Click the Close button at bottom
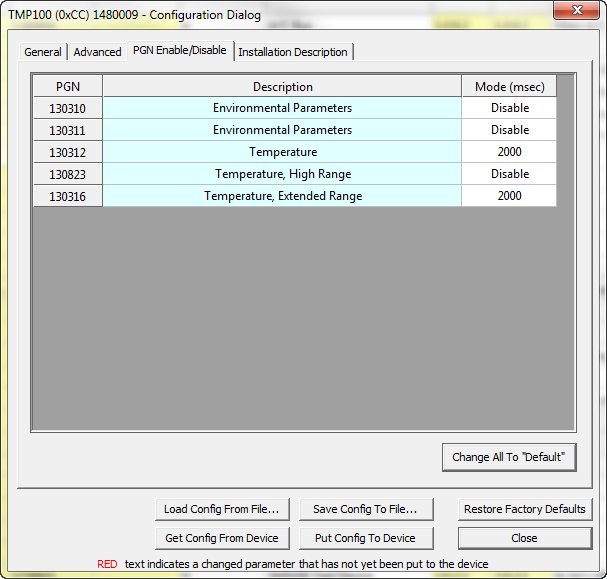Screen dimensions: 607x579 coord(524,538)
